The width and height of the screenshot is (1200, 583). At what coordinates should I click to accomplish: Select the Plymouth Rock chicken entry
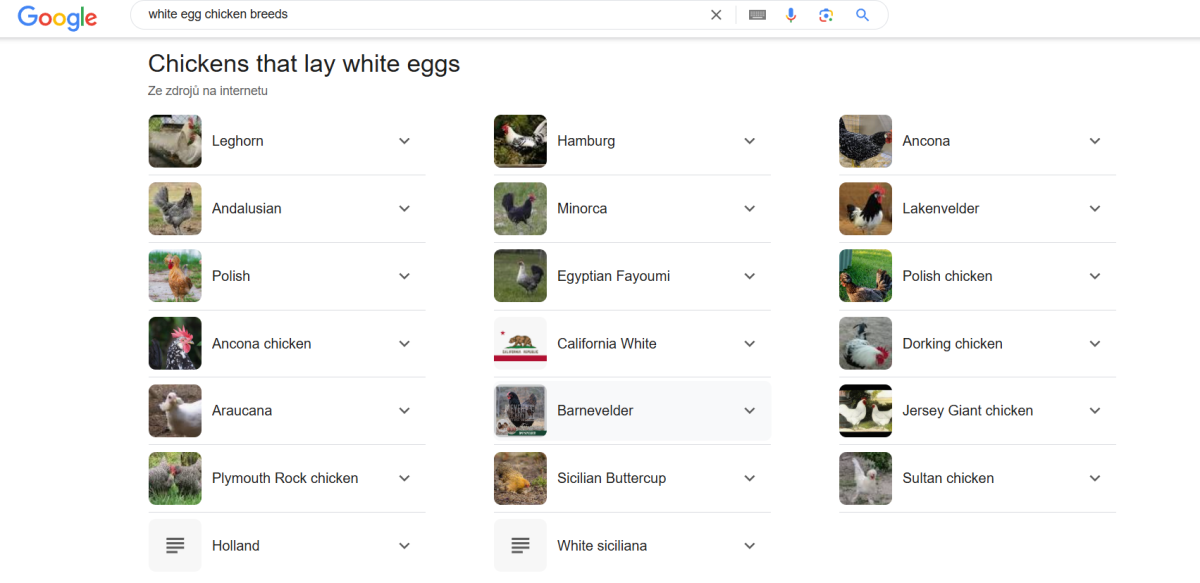[285, 478]
